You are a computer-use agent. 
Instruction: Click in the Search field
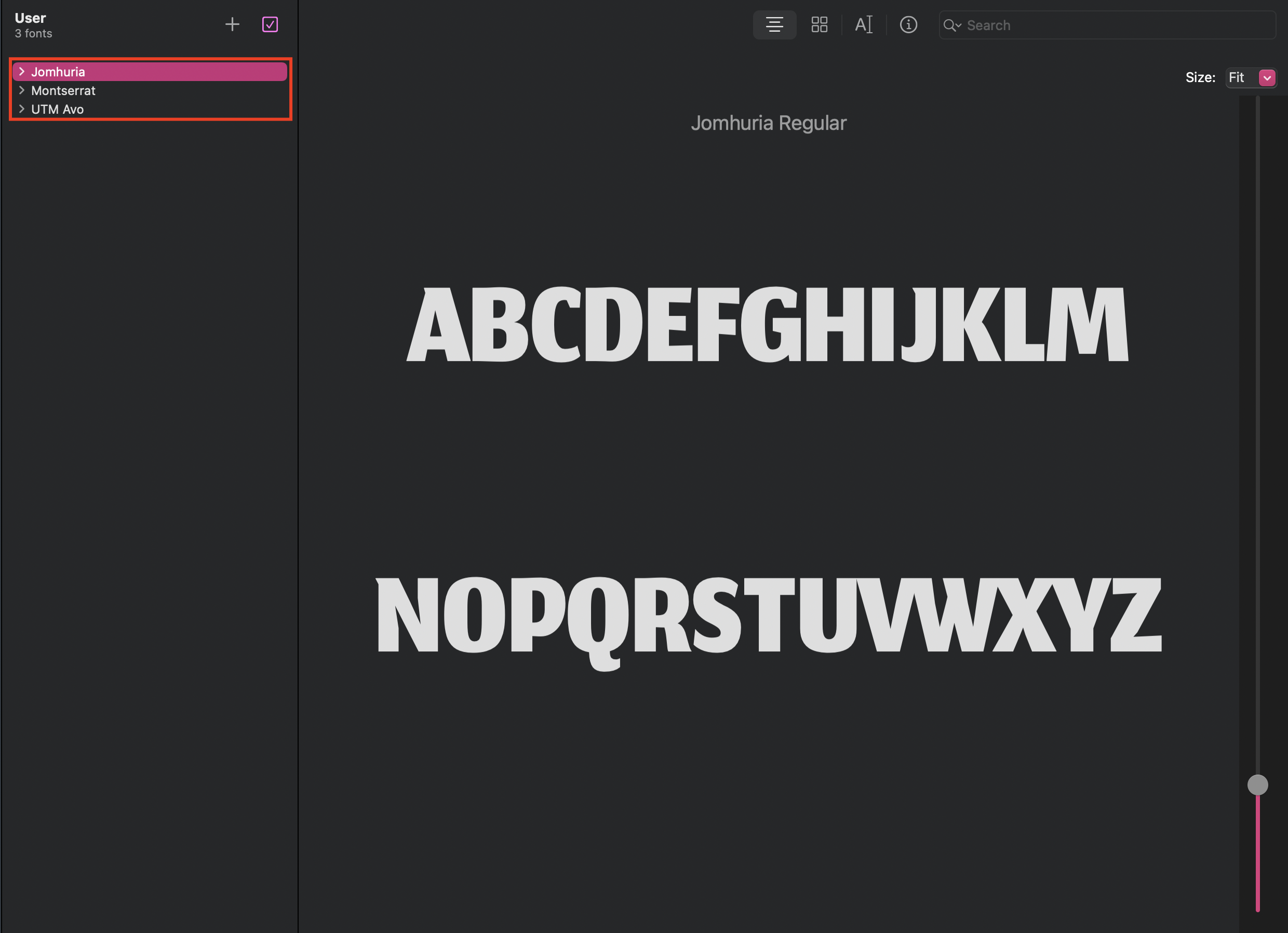point(1107,25)
